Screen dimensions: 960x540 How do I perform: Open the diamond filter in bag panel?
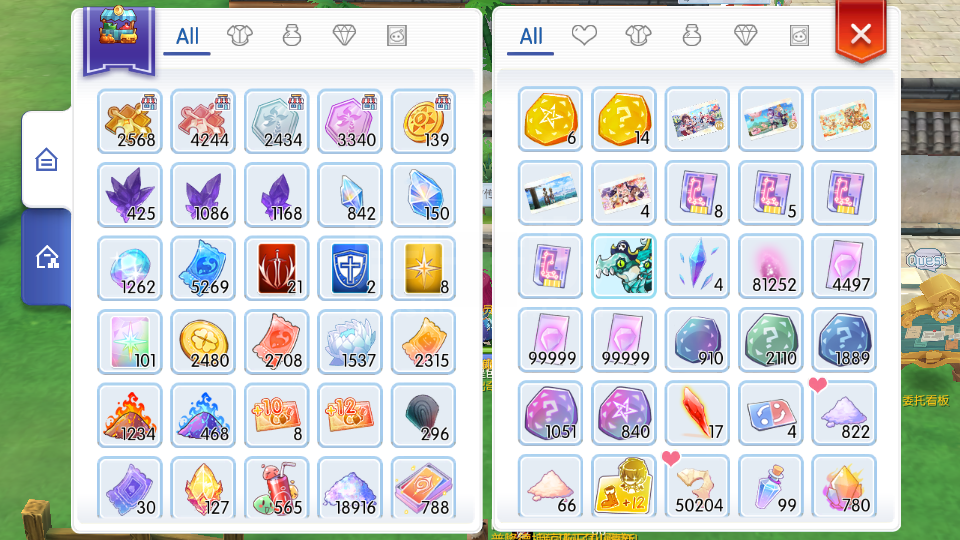[x=745, y=36]
